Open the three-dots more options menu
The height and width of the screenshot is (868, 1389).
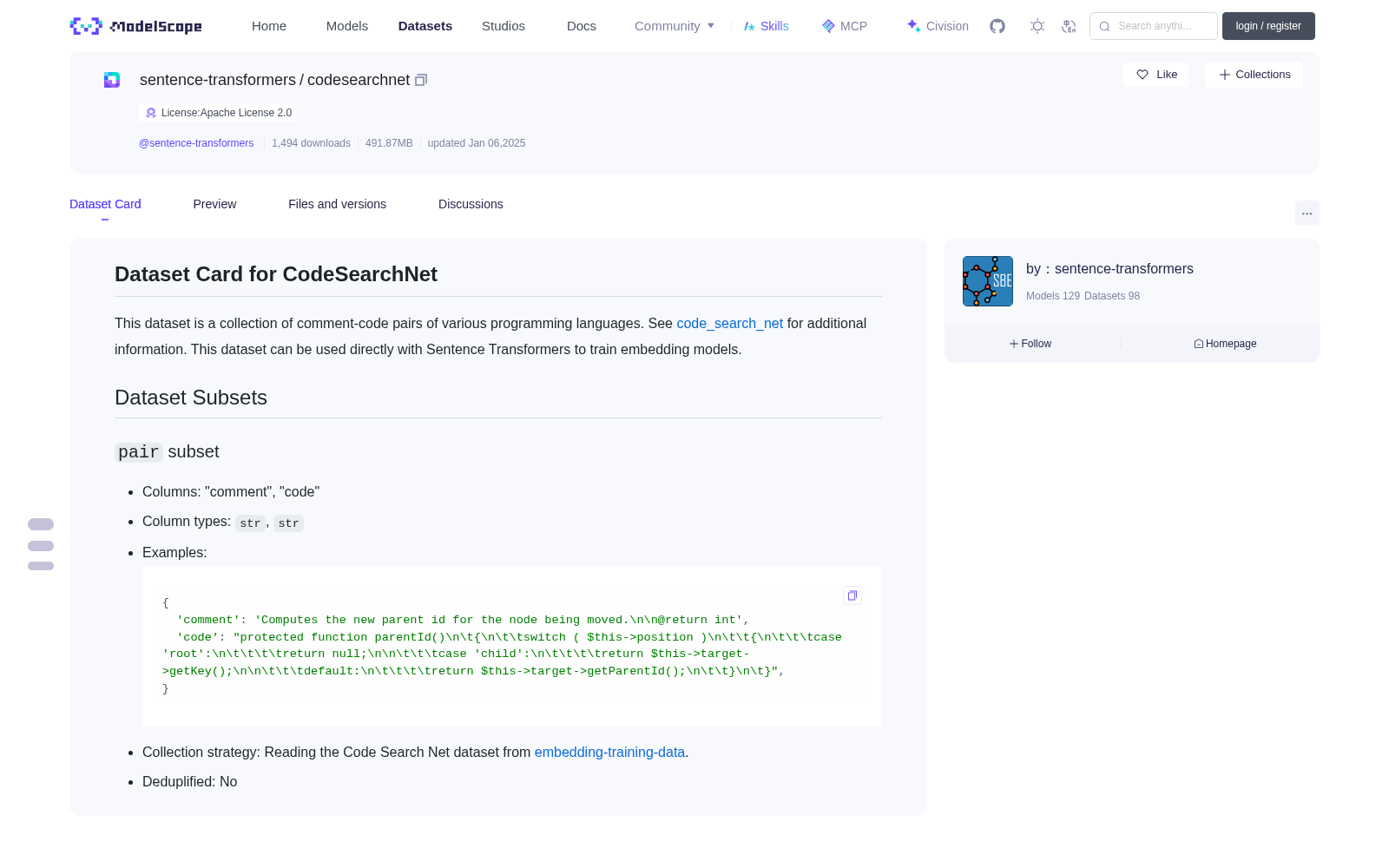pos(1307,213)
